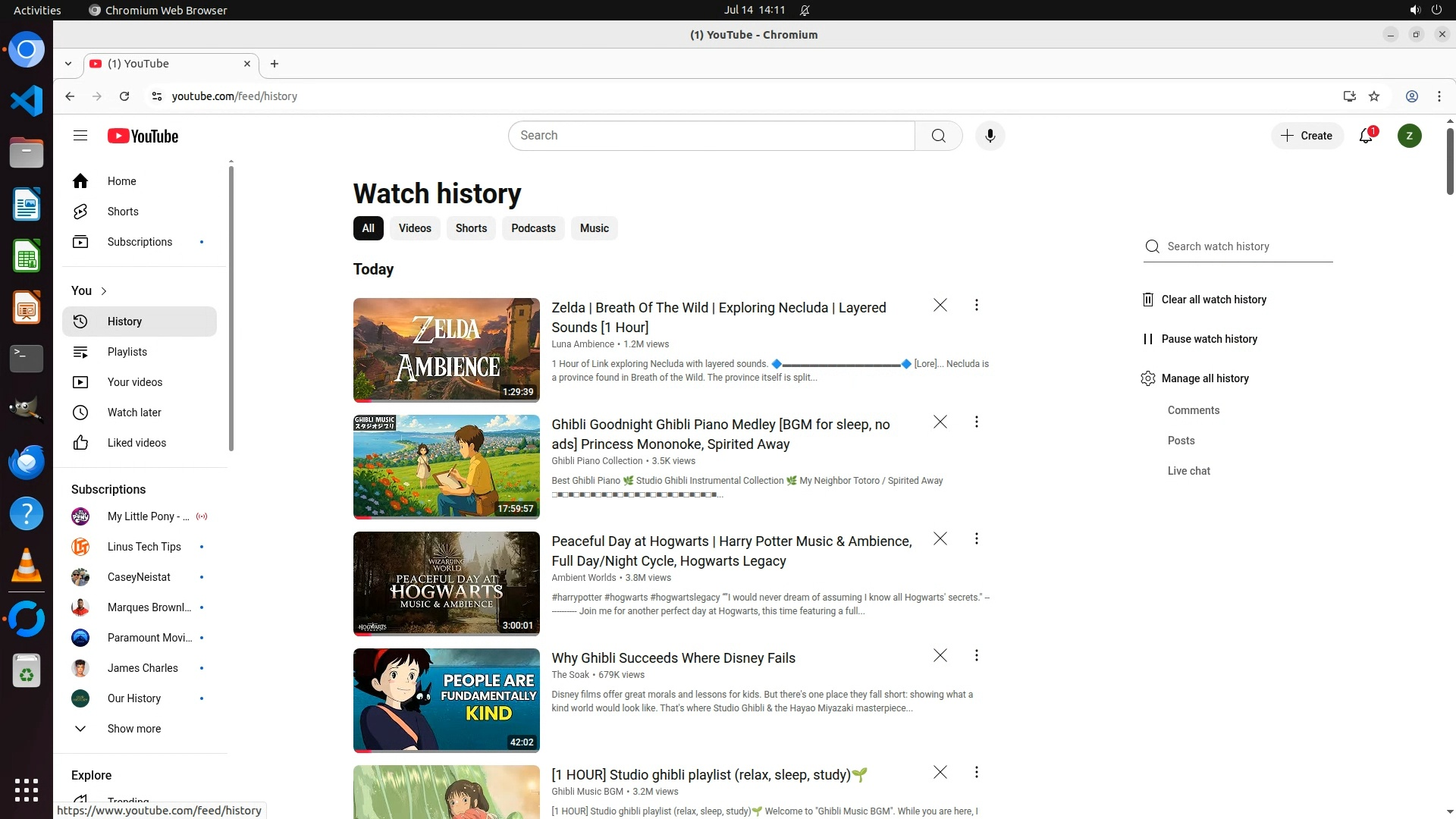Open the Shorts sidebar icon
The width and height of the screenshot is (1456, 819).
pyautogui.click(x=80, y=212)
